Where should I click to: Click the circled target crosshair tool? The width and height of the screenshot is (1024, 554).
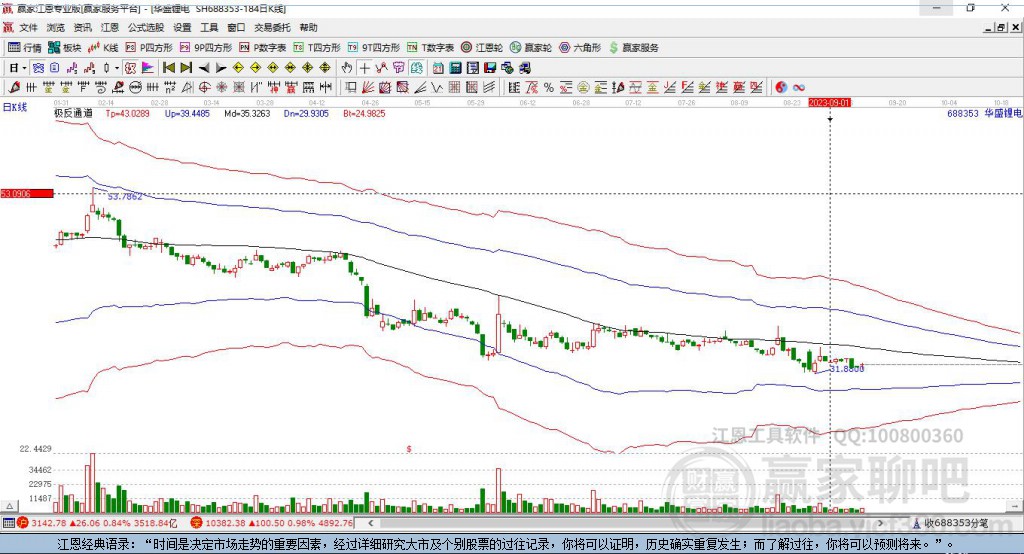point(204,87)
